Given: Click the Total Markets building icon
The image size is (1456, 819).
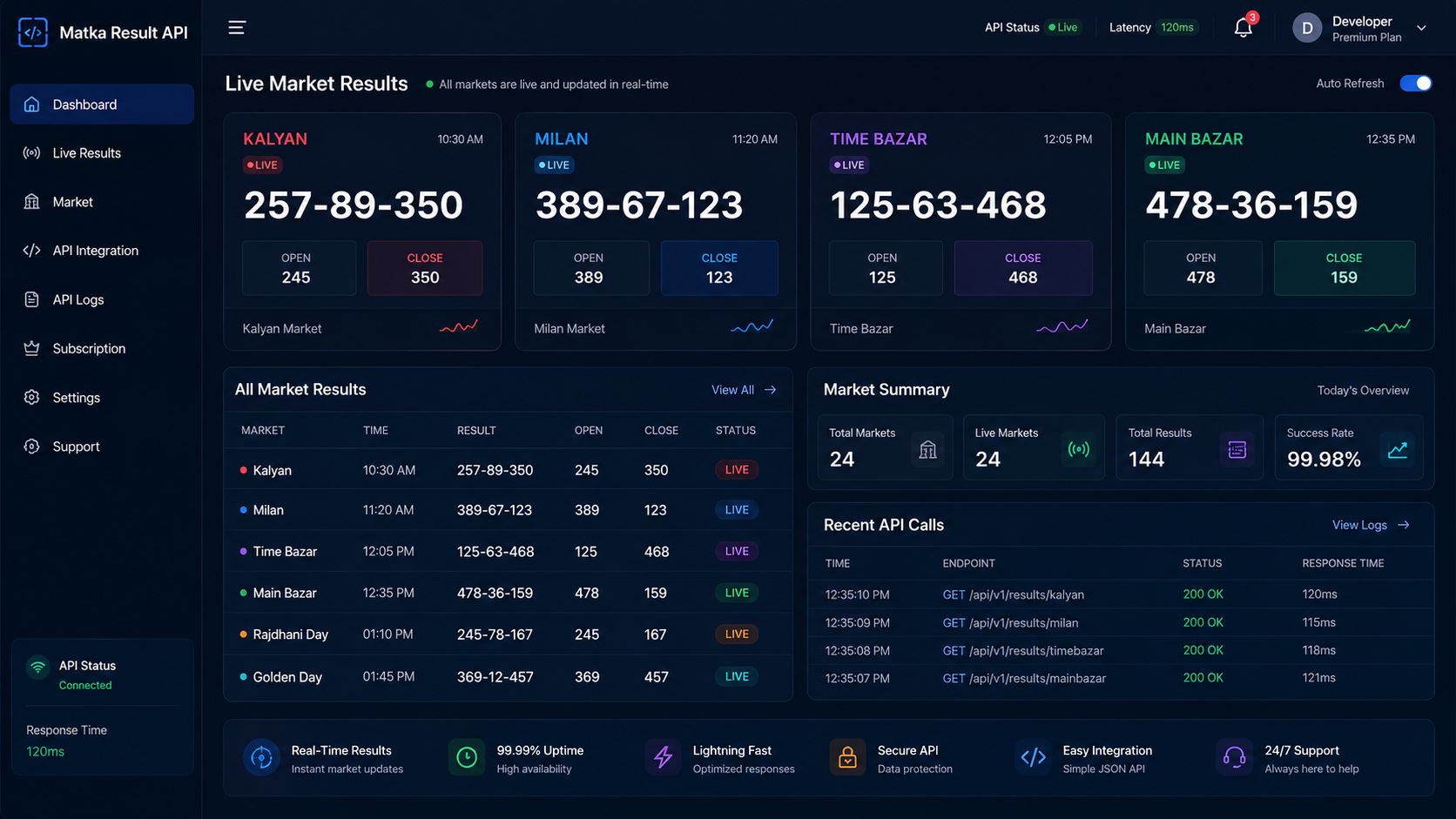Looking at the screenshot, I should [928, 449].
